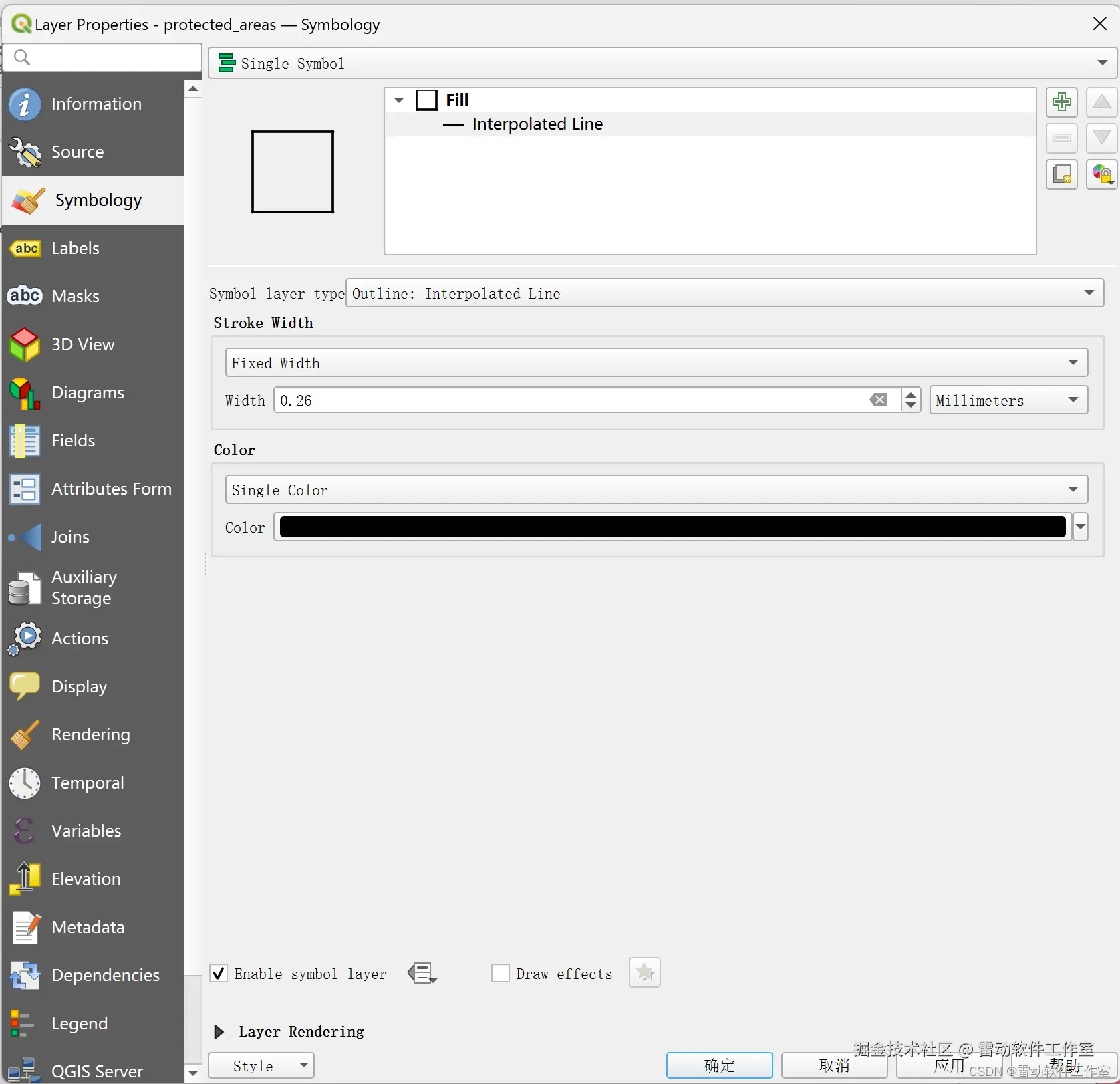This screenshot has height=1084, width=1120.
Task: Add a new symbol layer
Action: coord(1061,102)
